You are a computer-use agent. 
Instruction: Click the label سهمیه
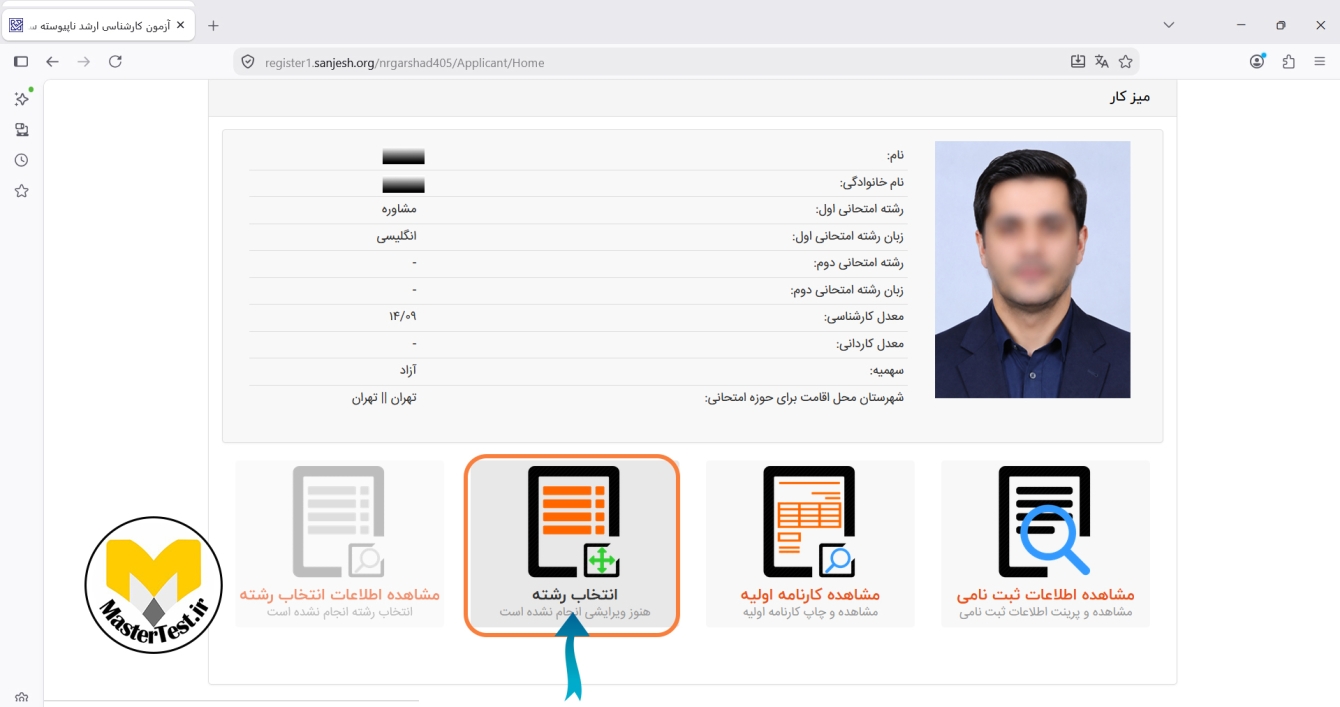886,370
